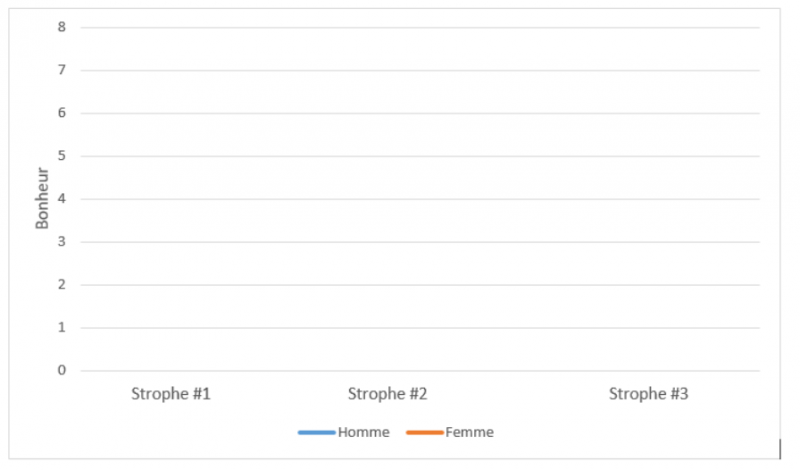Select the axis value label 7

pyautogui.click(x=62, y=70)
